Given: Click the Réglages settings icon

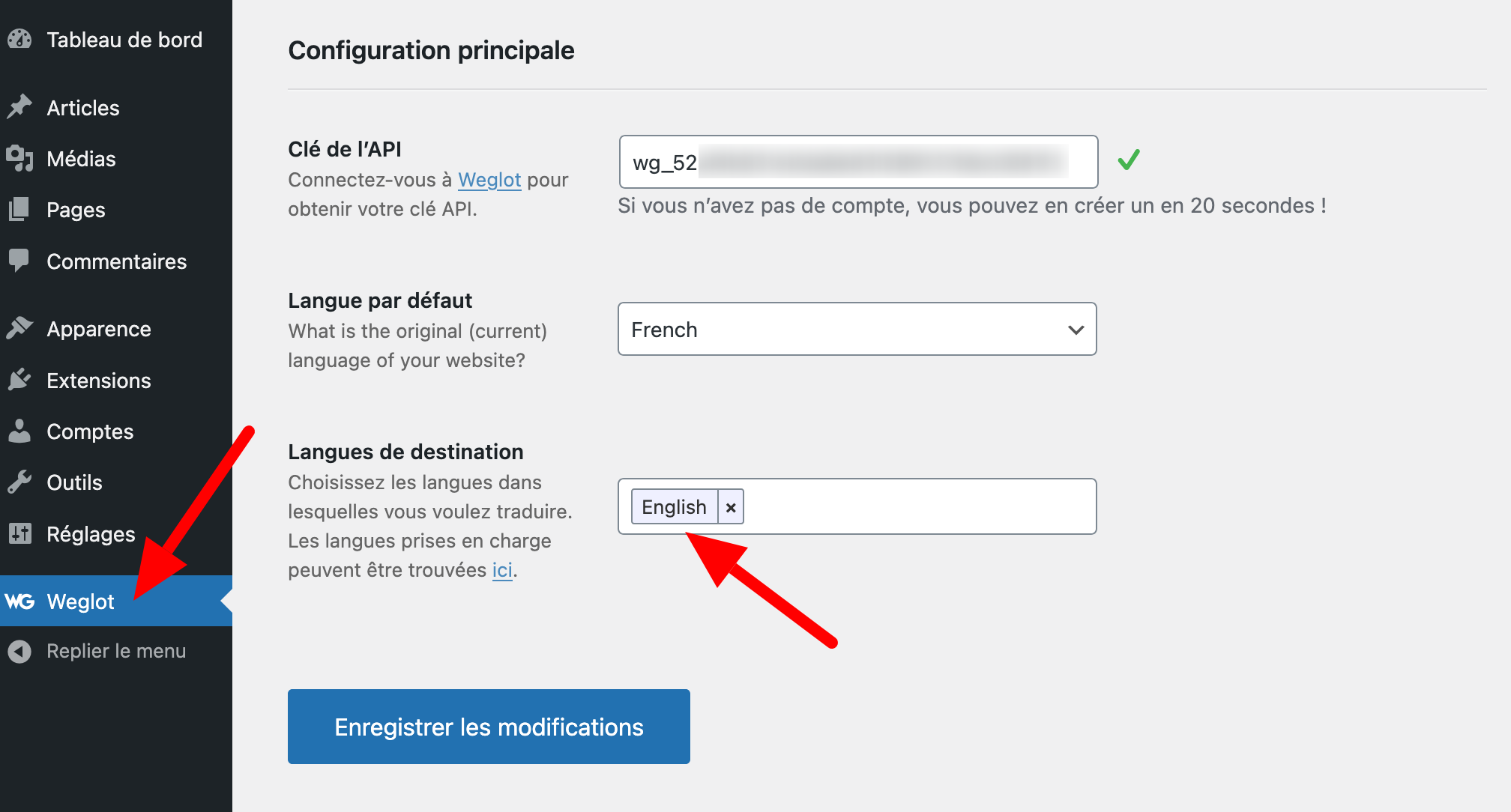Looking at the screenshot, I should pyautogui.click(x=20, y=533).
